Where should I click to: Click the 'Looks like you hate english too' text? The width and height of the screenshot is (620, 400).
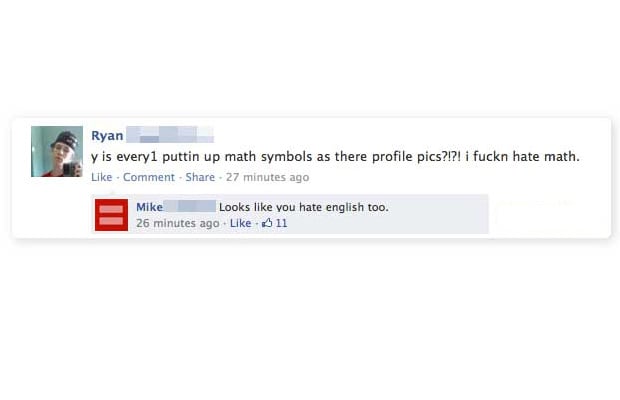click(x=304, y=207)
